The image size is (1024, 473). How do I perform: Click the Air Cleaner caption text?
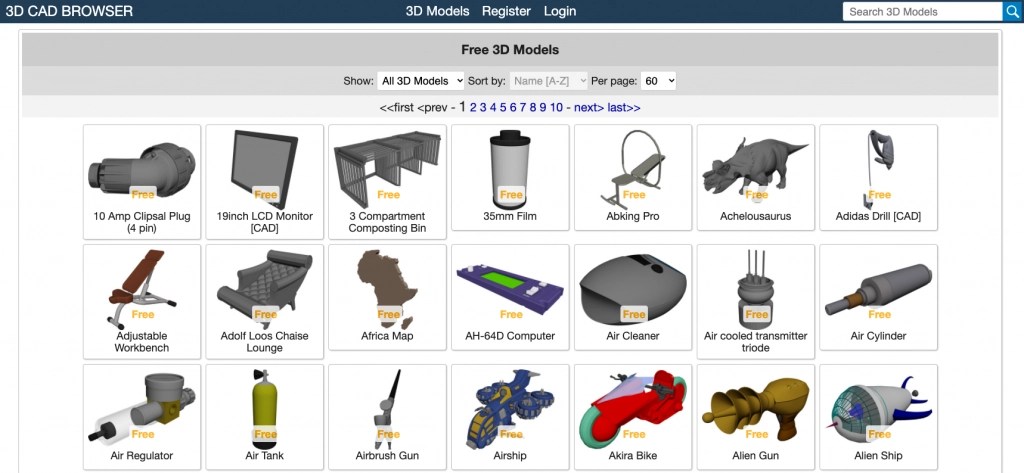[x=633, y=336]
